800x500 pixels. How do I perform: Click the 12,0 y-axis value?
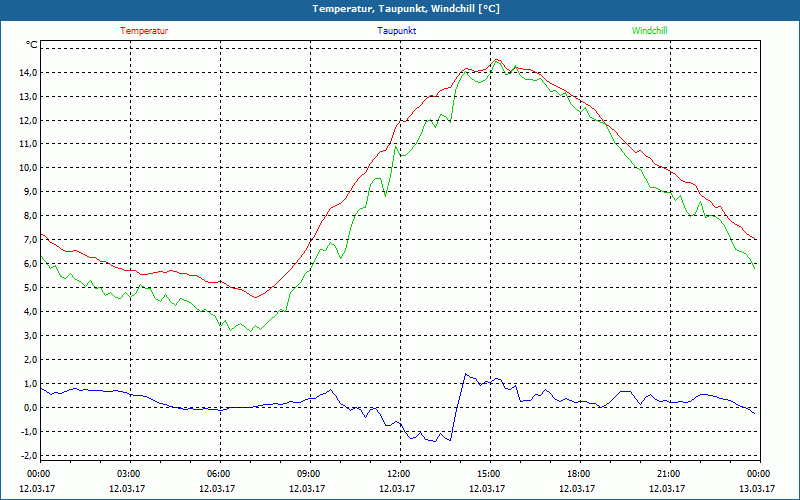(28, 120)
